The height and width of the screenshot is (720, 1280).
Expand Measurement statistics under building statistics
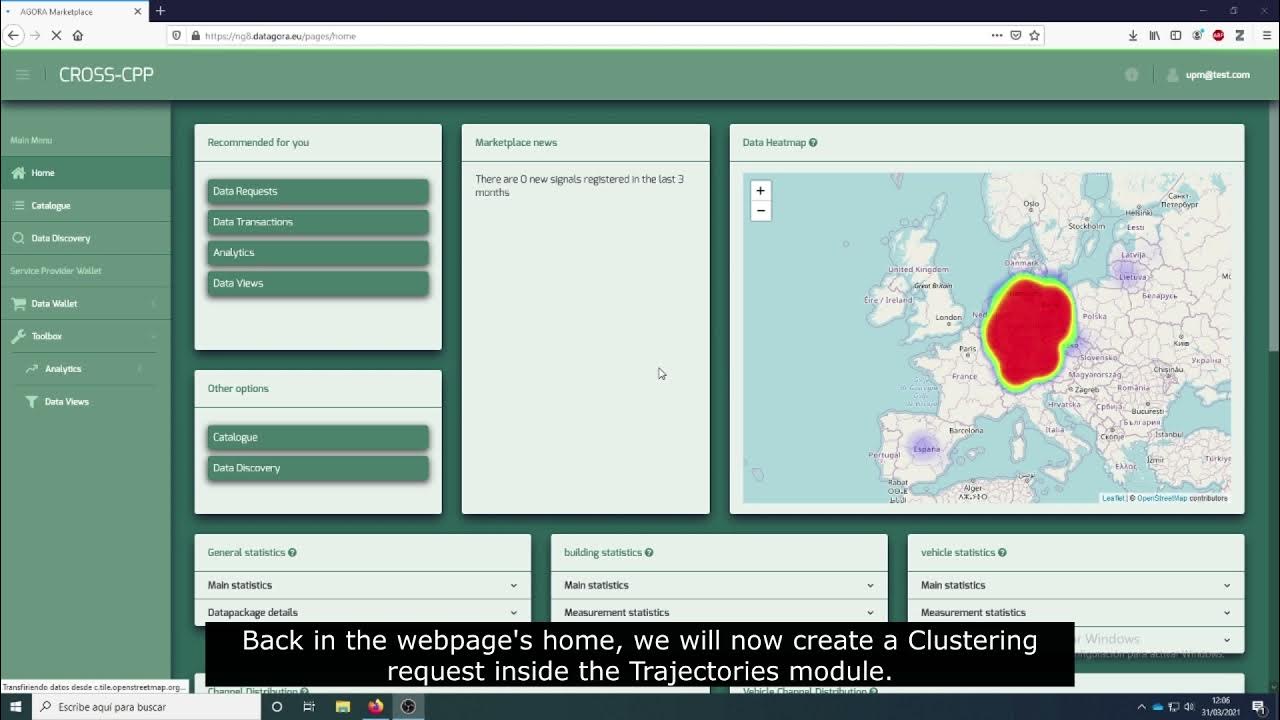click(871, 612)
